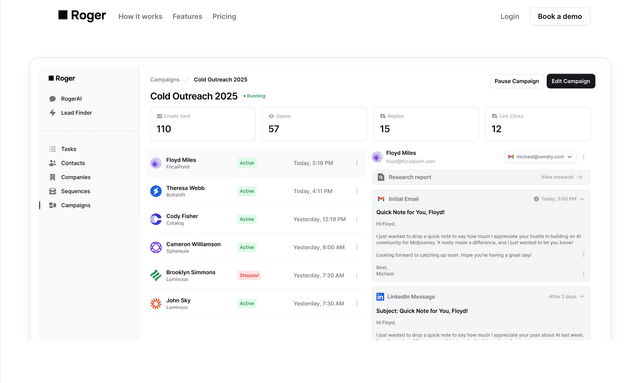Go to the Pricing page
Screen dimensions: 640x383
click(224, 16)
